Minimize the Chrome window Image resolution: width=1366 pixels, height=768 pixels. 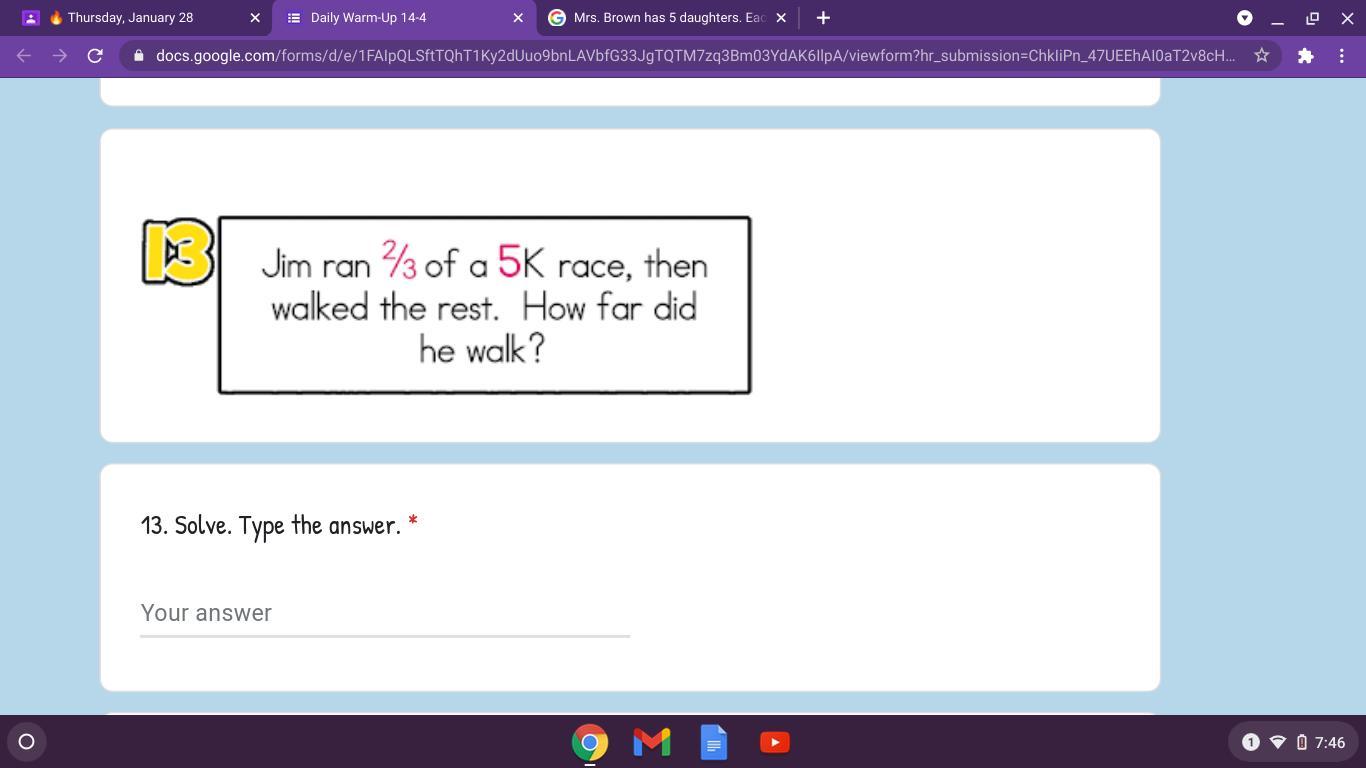tap(1278, 18)
